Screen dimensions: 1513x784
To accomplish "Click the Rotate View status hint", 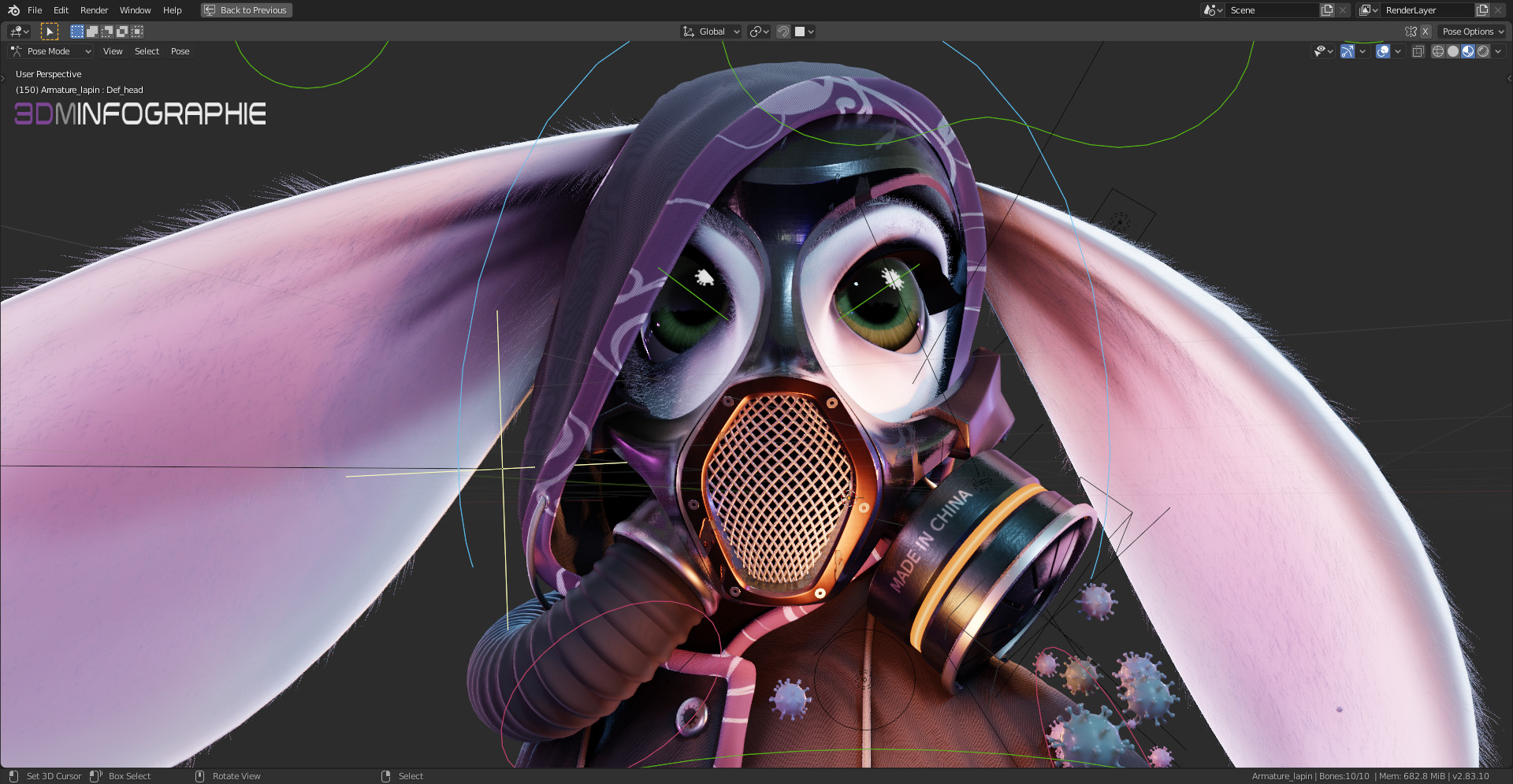I will 236,776.
